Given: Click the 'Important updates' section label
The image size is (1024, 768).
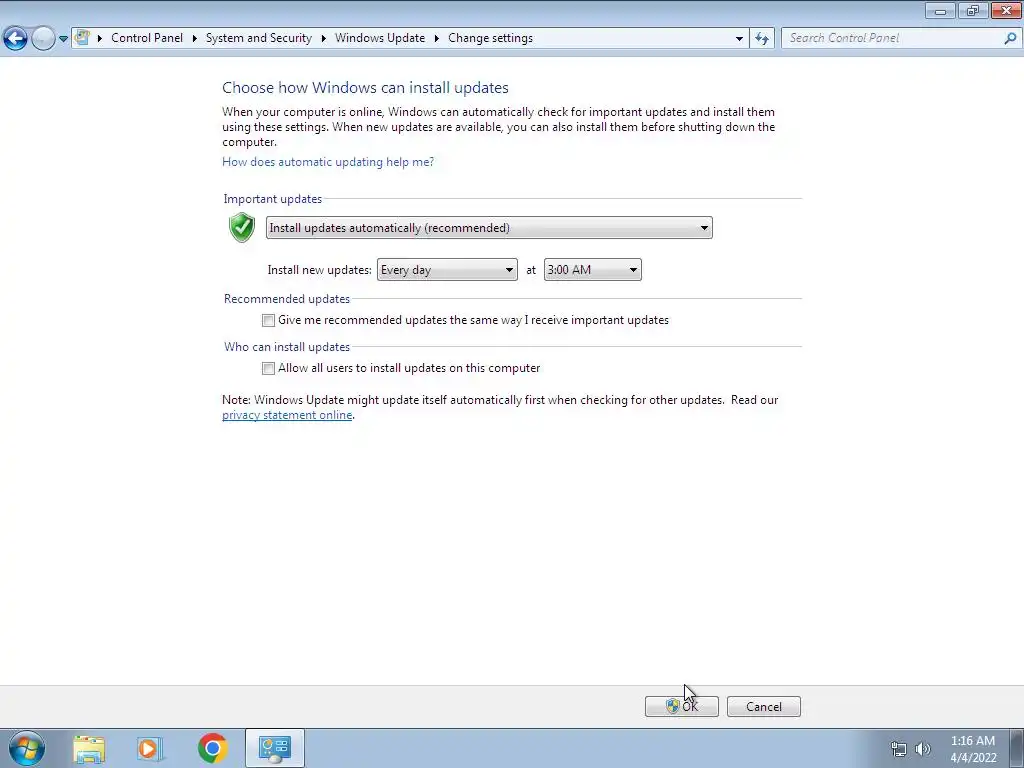Looking at the screenshot, I should 272,199.
